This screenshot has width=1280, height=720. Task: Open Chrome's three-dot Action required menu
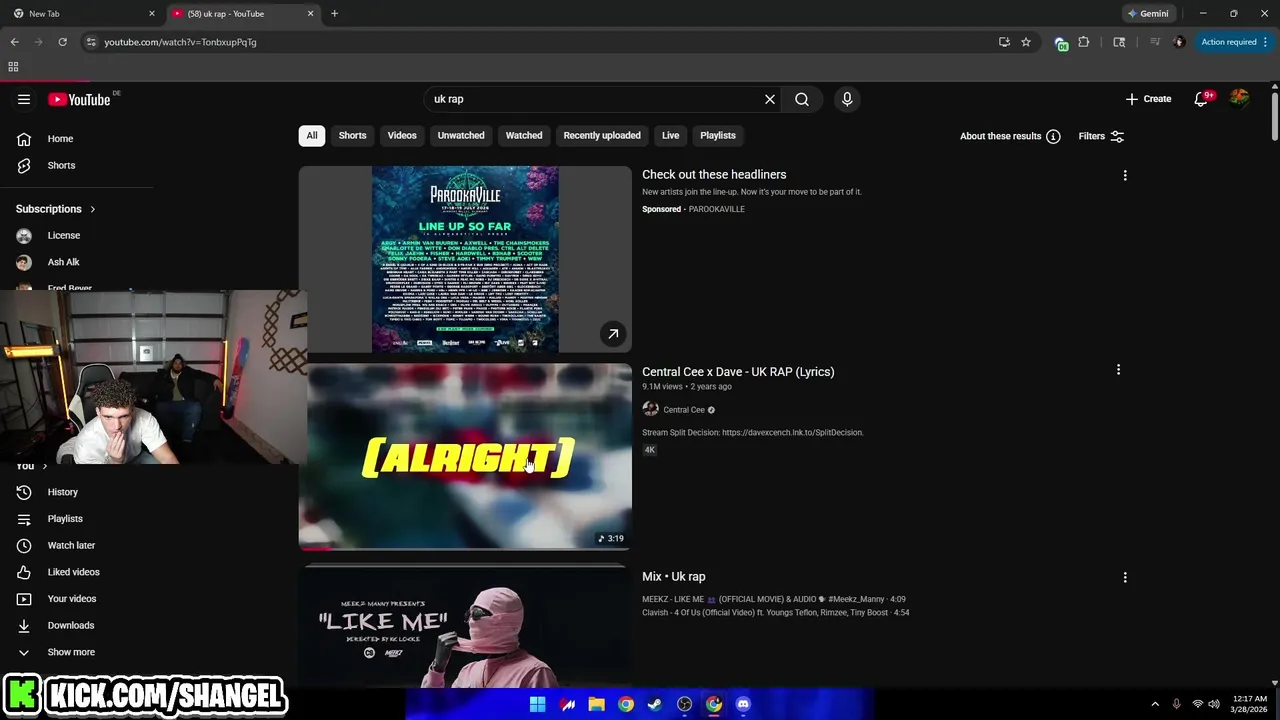(1235, 42)
